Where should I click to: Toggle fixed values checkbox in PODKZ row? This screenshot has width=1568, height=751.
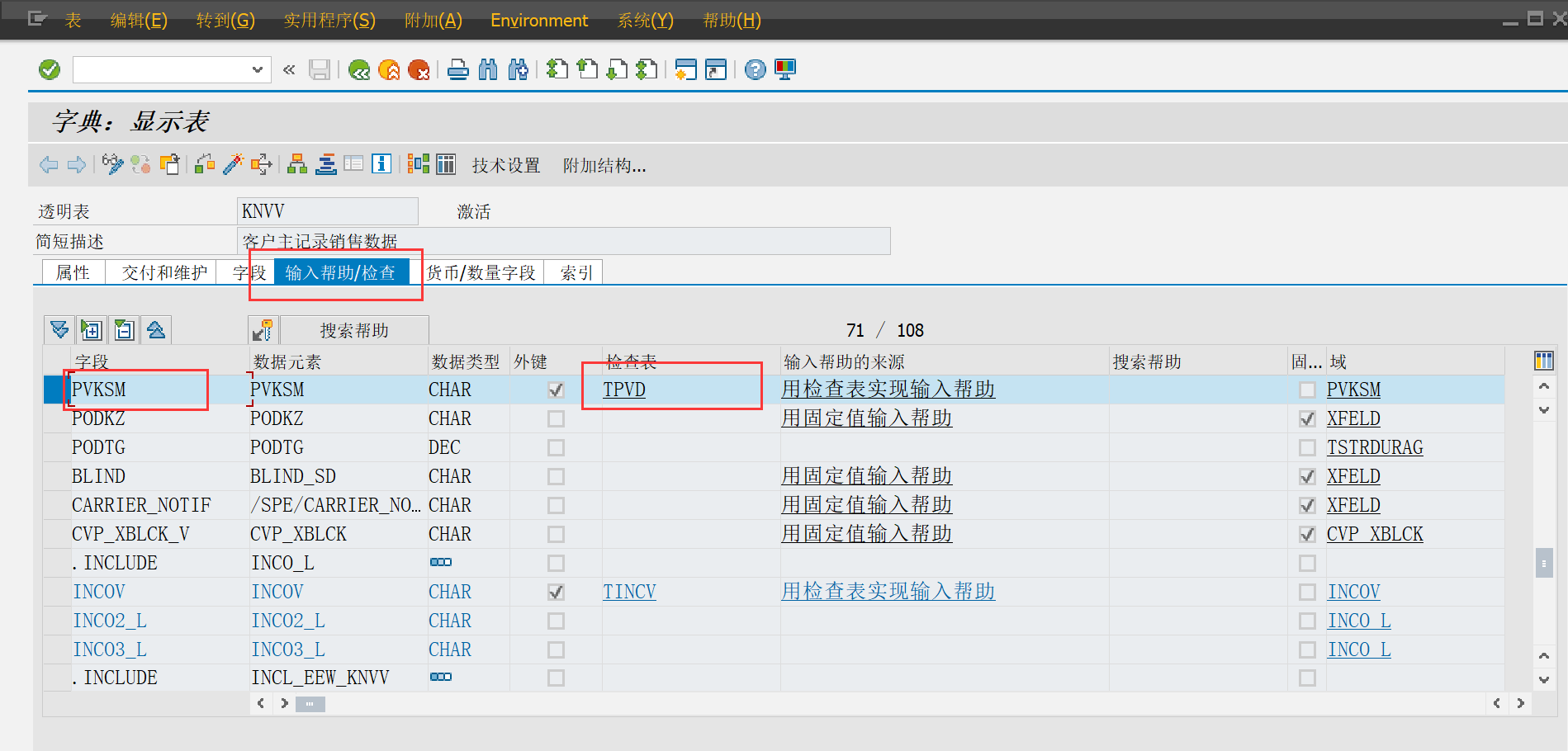(x=1307, y=419)
